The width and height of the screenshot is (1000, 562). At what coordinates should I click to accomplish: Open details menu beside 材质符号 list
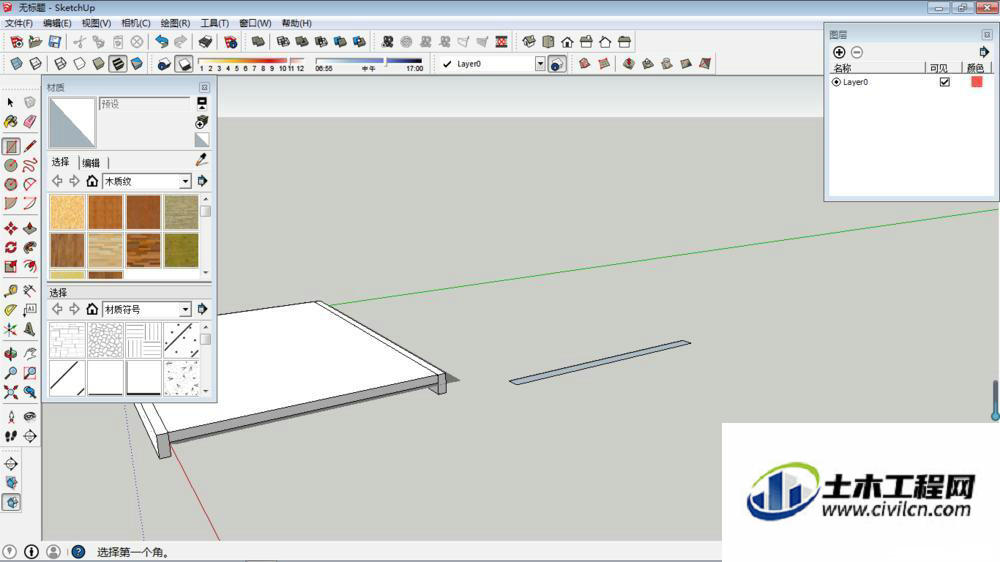coord(203,309)
